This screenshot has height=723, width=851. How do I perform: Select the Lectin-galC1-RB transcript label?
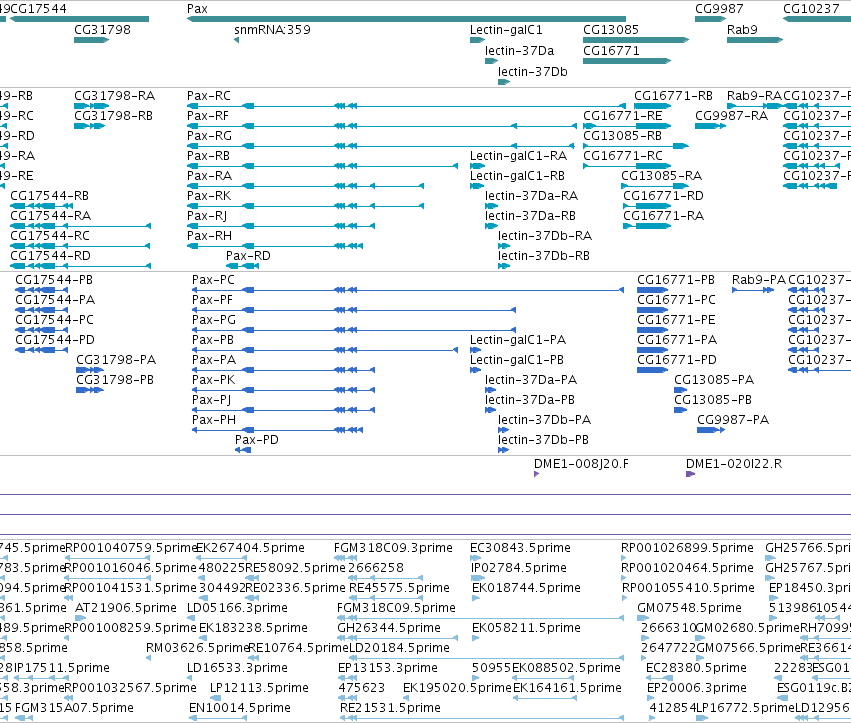517,176
